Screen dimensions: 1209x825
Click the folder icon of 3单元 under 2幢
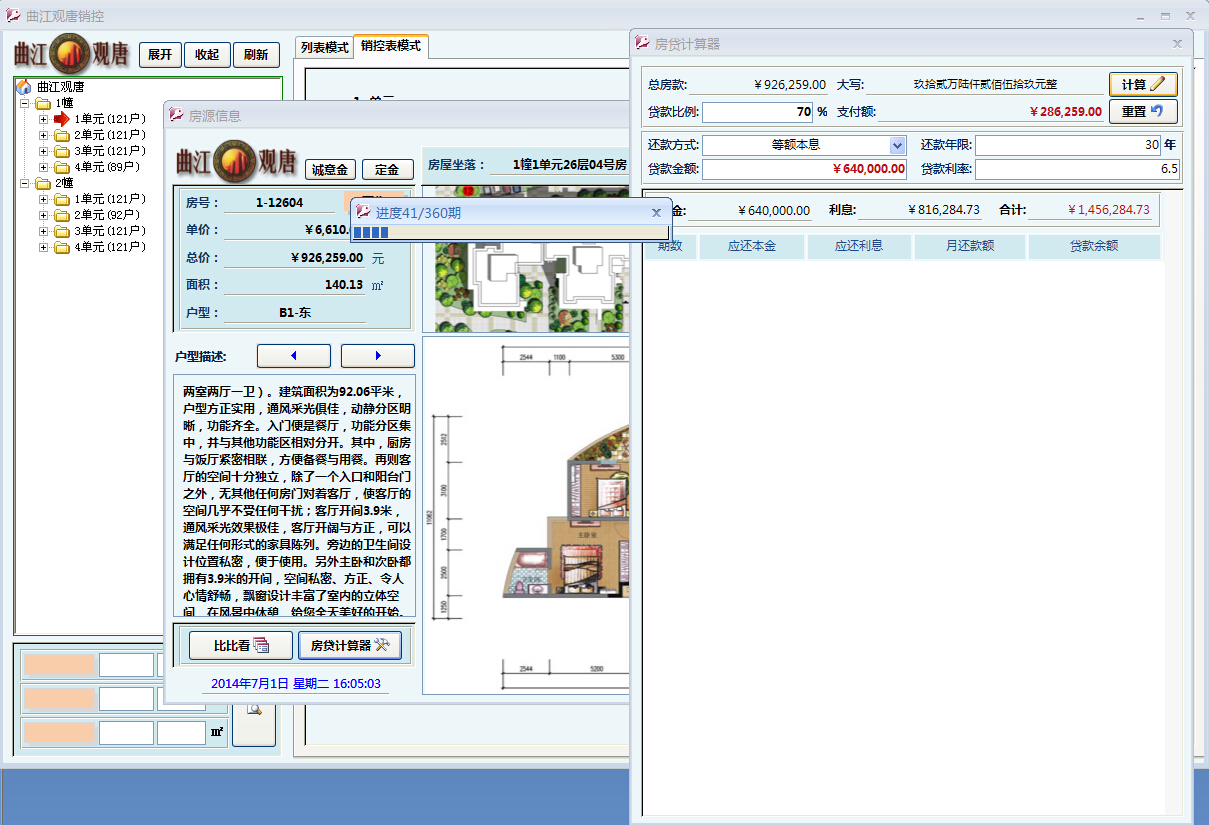[x=62, y=231]
